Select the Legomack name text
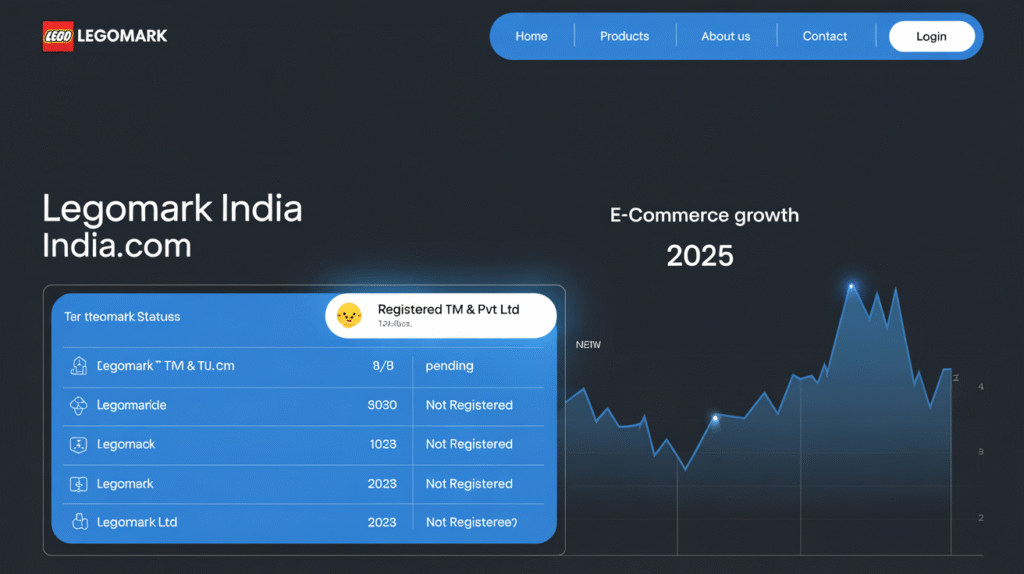The height and width of the screenshot is (574, 1024). (126, 444)
